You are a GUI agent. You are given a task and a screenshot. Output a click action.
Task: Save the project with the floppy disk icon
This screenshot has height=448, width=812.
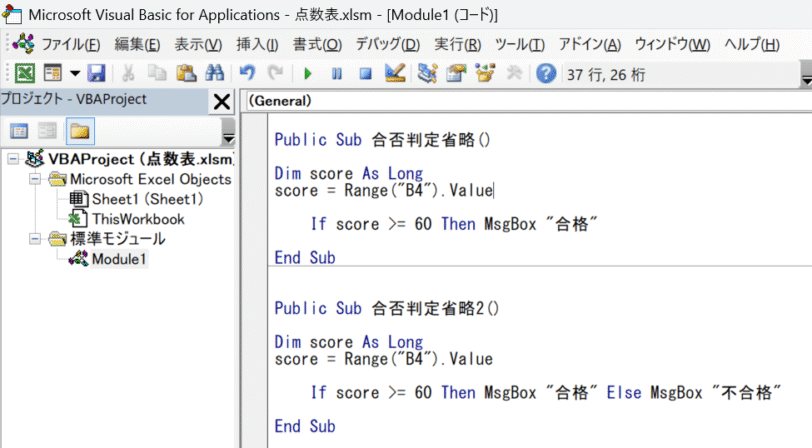(x=96, y=73)
